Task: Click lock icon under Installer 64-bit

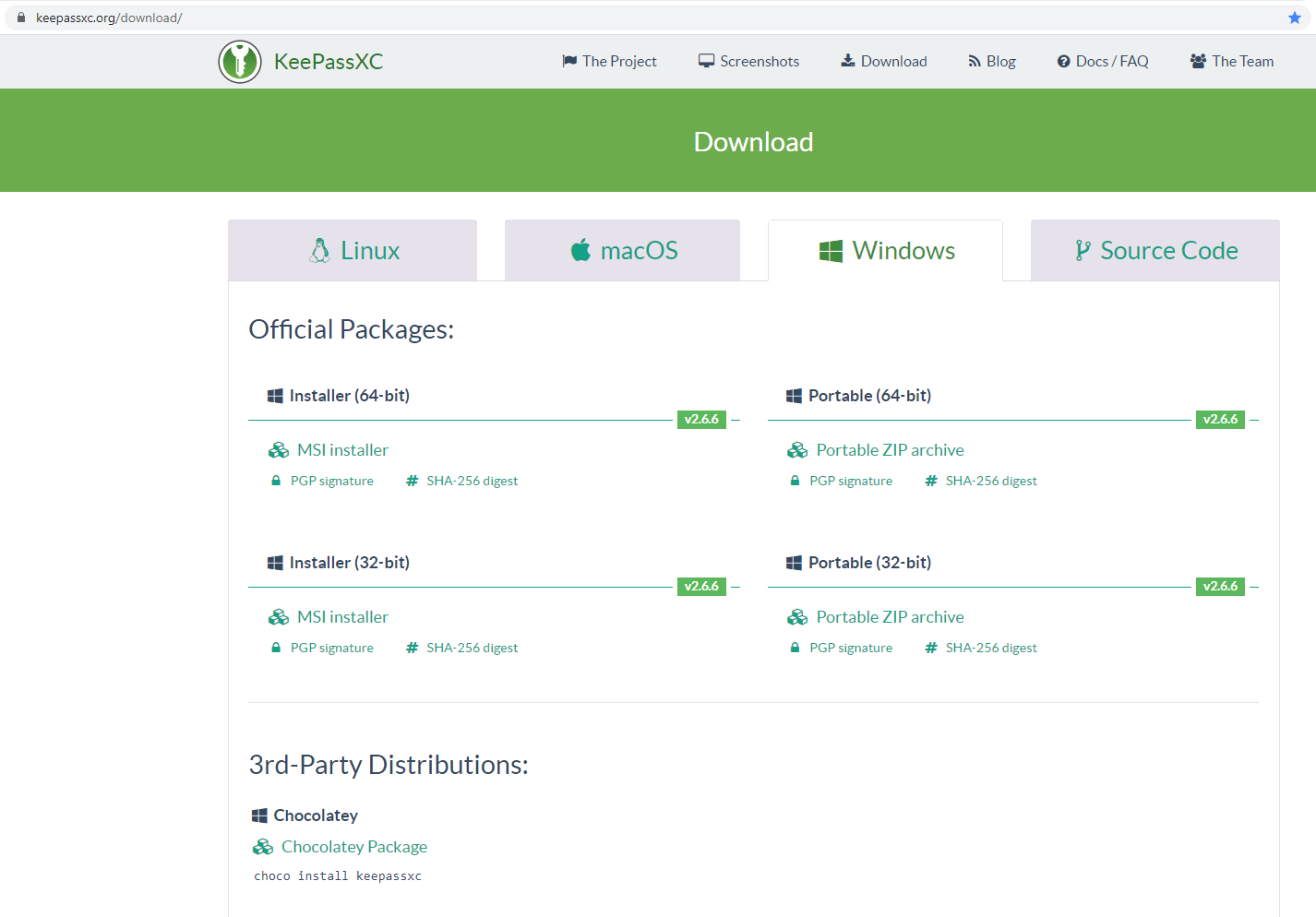Action: coord(275,481)
